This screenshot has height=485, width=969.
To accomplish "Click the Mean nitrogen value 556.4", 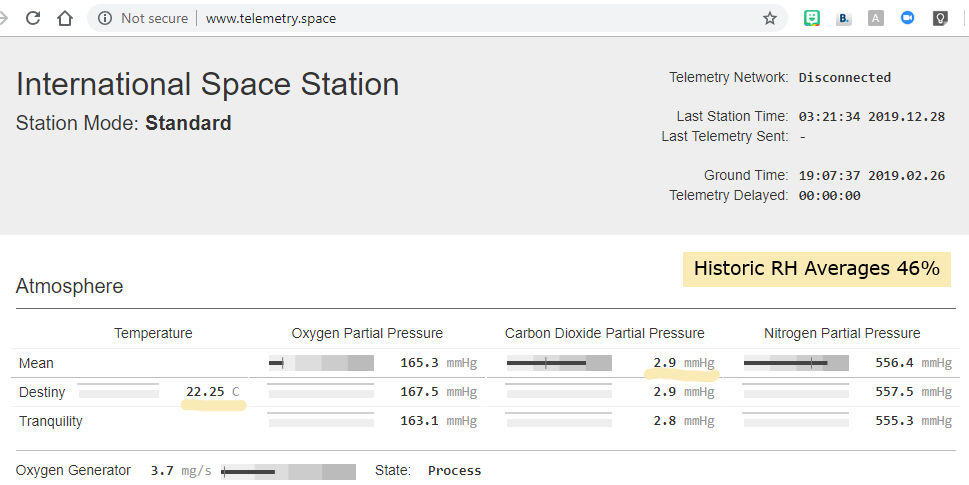I will coord(894,363).
